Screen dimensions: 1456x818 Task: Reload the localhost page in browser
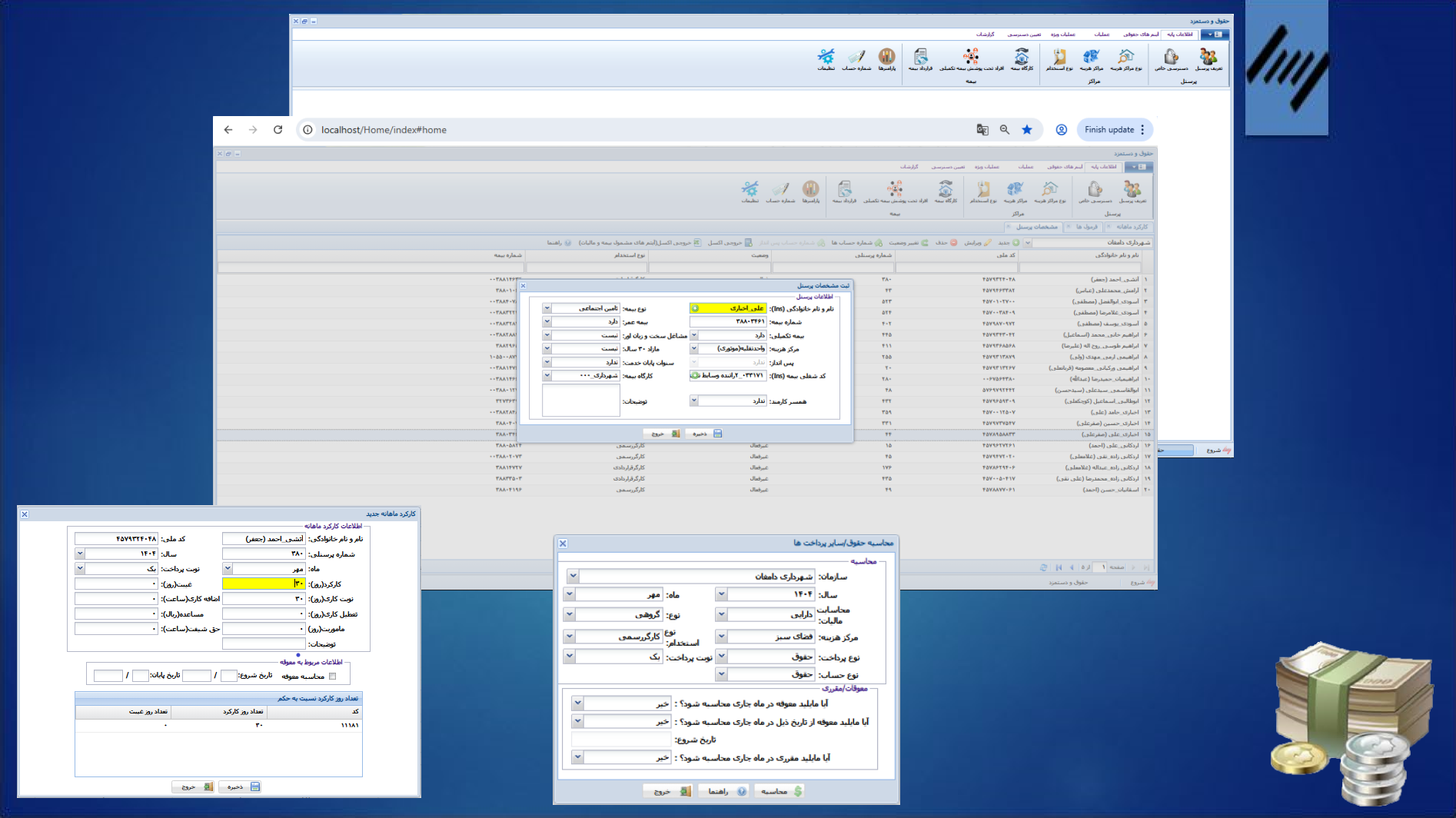coord(278,130)
